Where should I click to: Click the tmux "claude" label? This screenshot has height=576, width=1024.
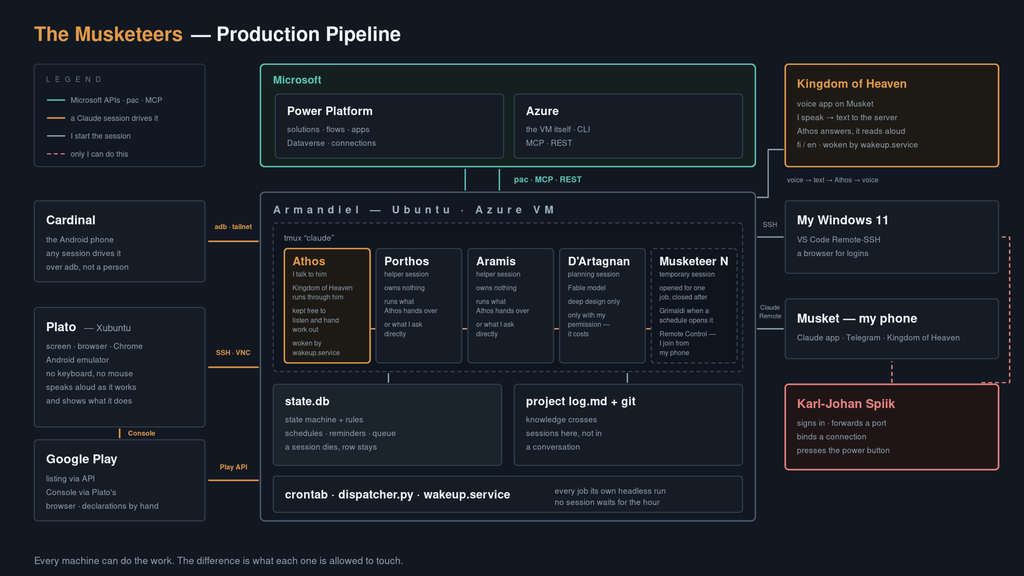[x=308, y=238]
